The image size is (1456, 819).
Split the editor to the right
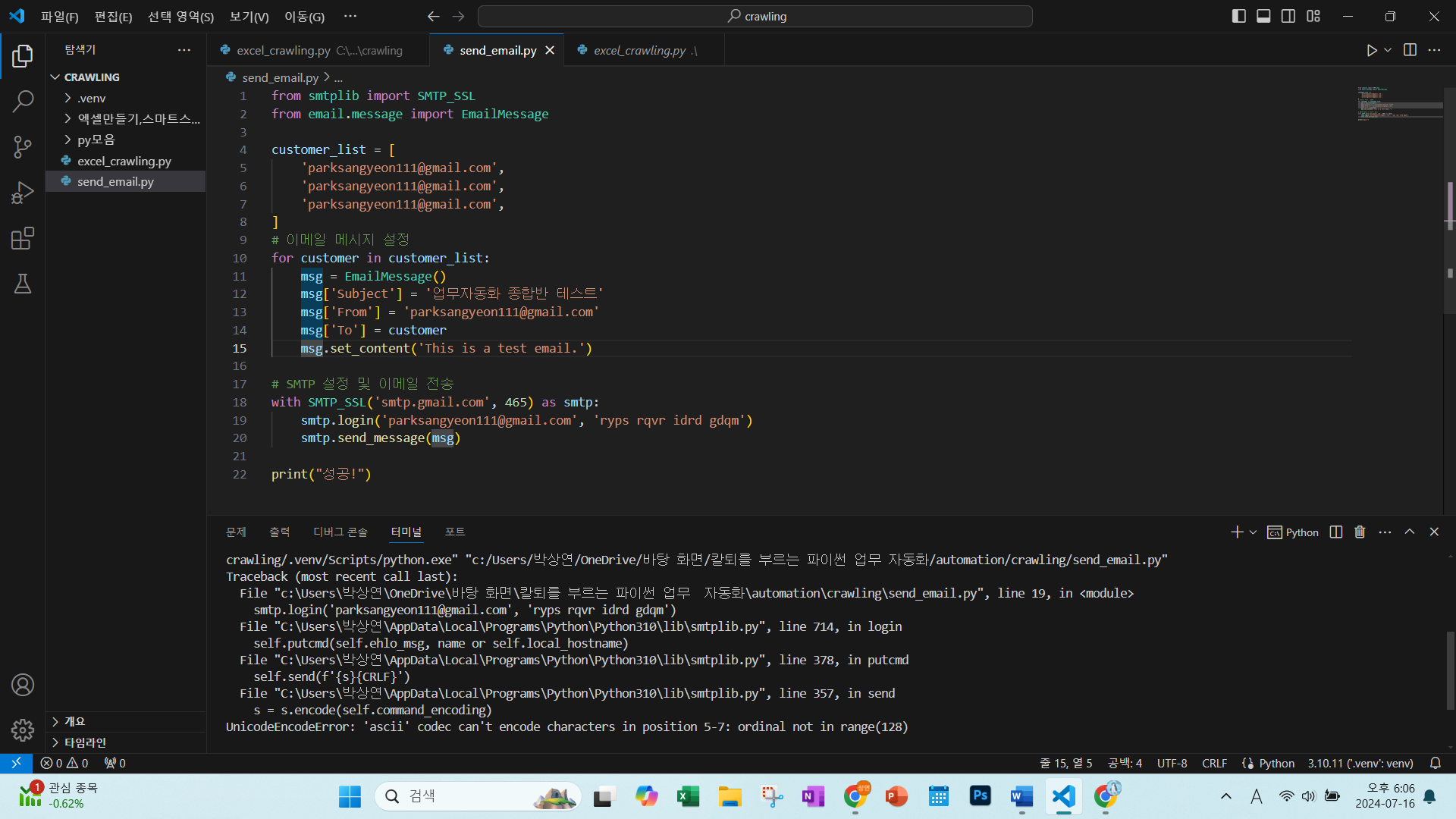pos(1410,50)
